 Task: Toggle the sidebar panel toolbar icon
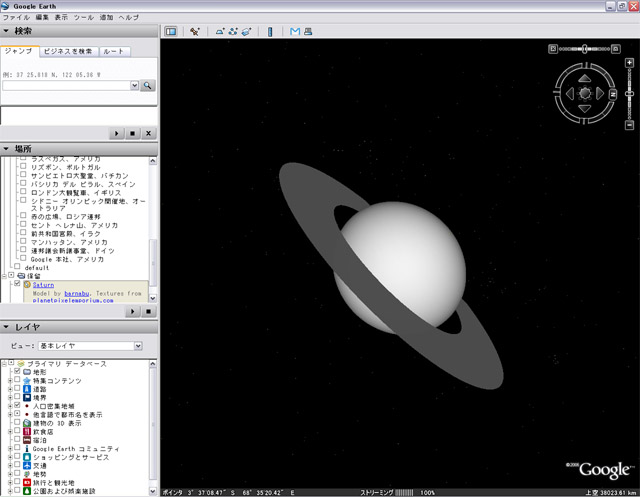[x=171, y=31]
